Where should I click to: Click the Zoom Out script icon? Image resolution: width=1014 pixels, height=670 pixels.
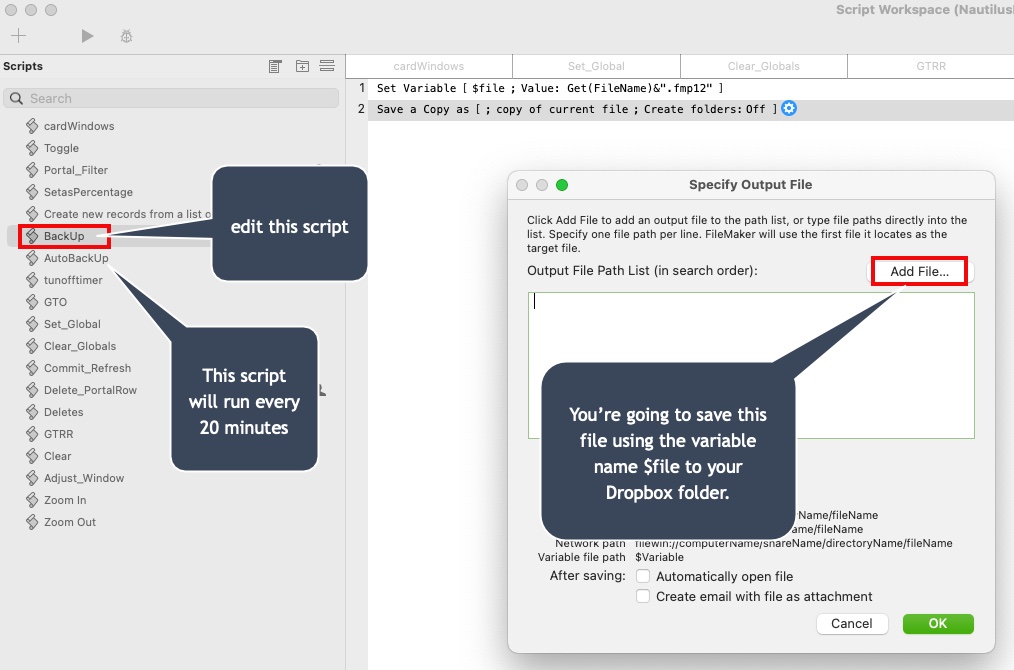coord(32,522)
